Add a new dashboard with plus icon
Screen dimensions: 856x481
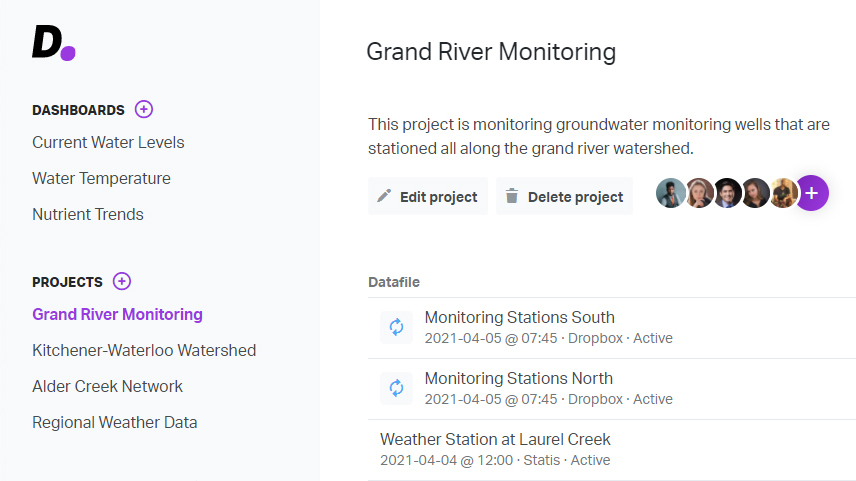point(144,109)
